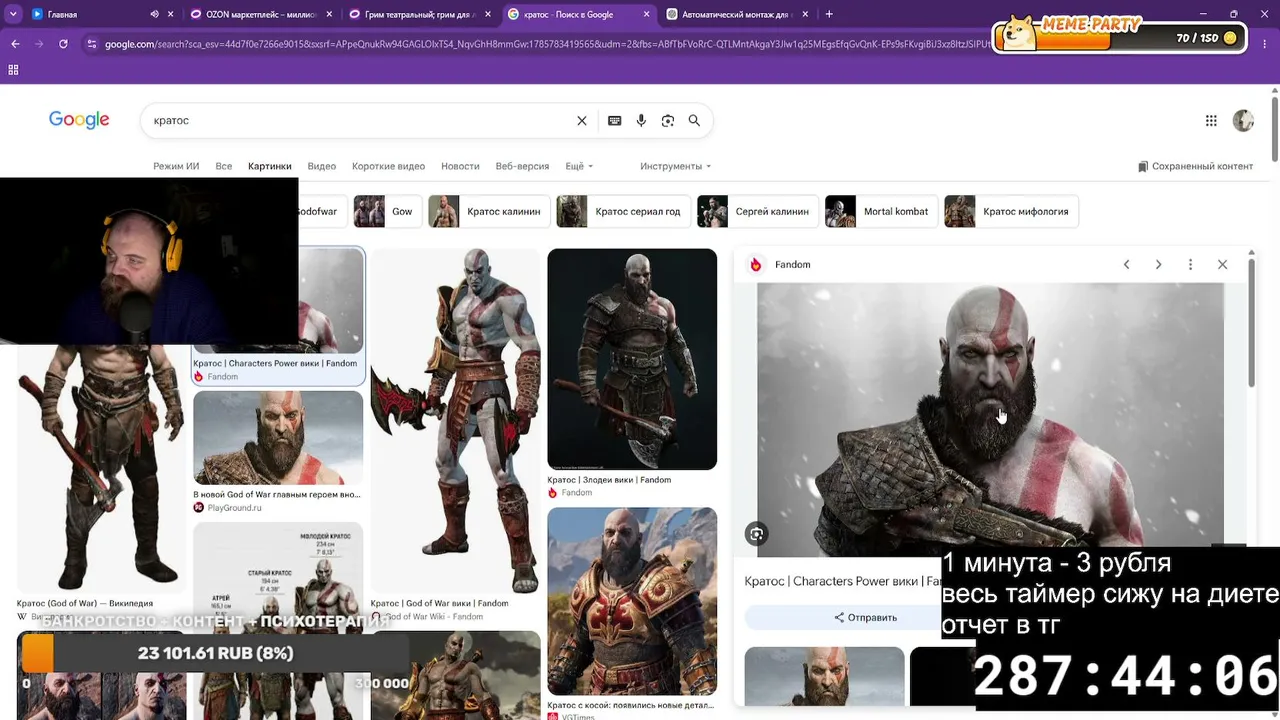
Task: Apply the Кратос мифология suggestion chip
Action: click(x=1011, y=212)
